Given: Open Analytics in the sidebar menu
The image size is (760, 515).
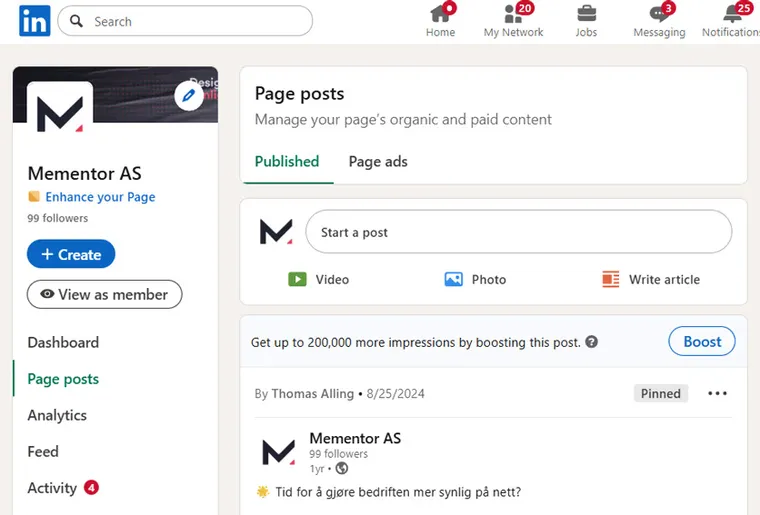Looking at the screenshot, I should coord(57,415).
